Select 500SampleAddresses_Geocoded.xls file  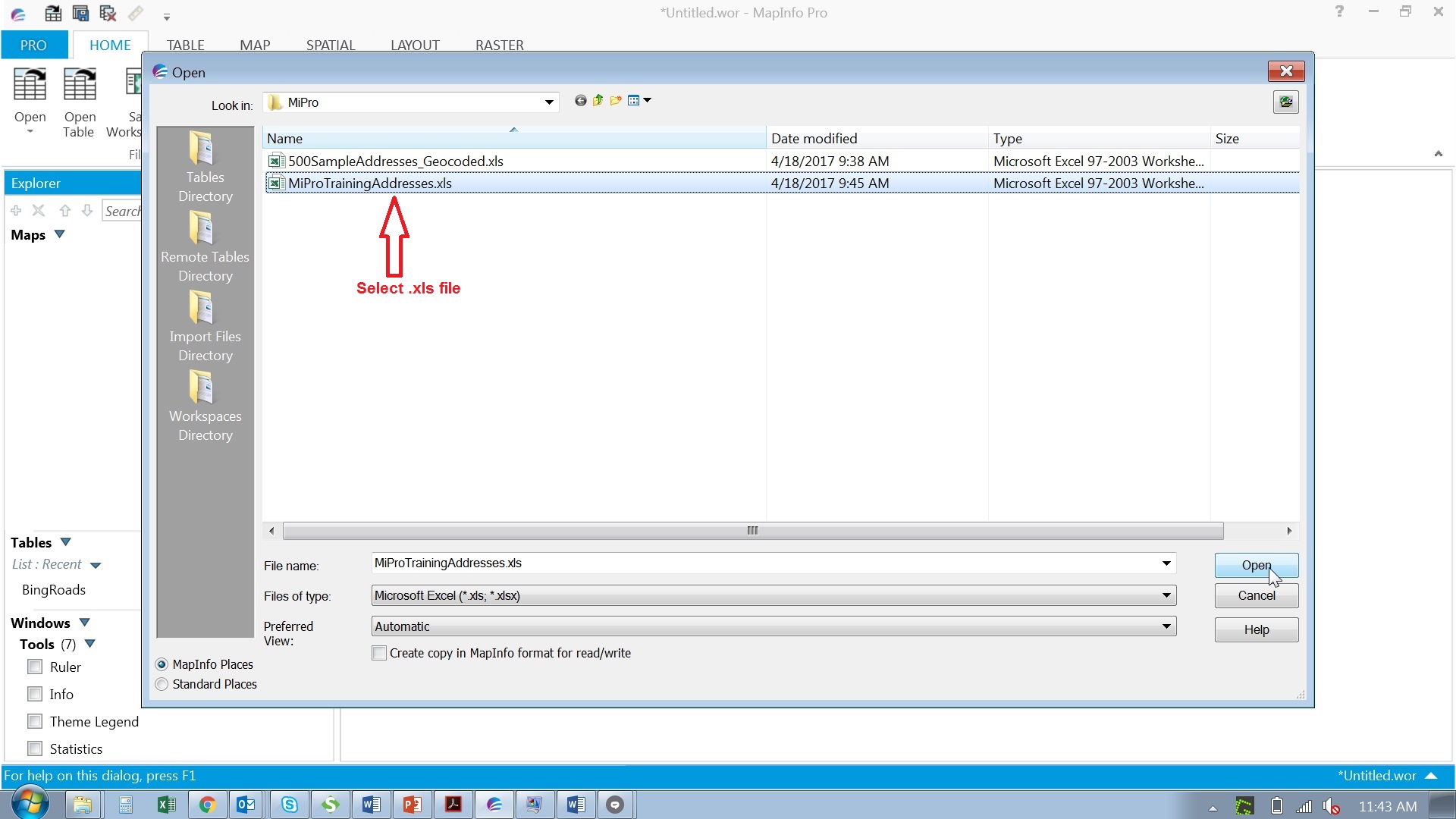point(395,162)
